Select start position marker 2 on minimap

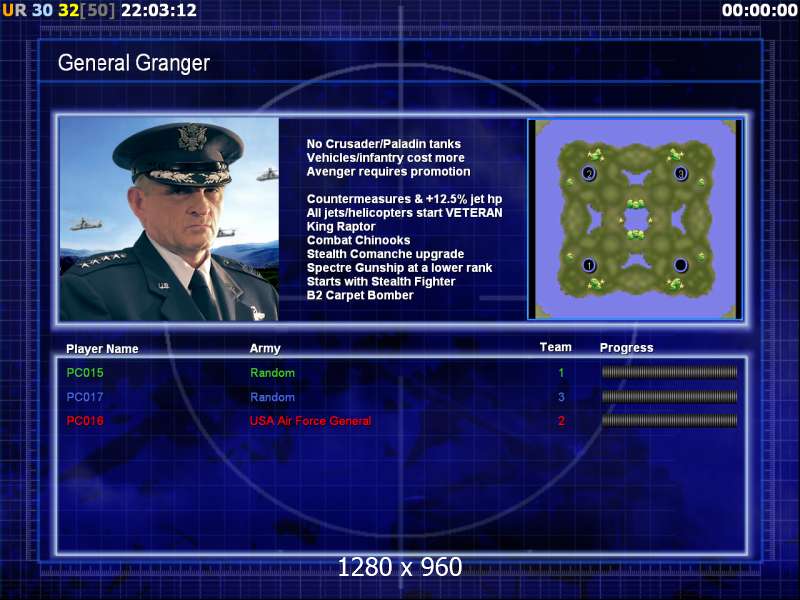[589, 173]
